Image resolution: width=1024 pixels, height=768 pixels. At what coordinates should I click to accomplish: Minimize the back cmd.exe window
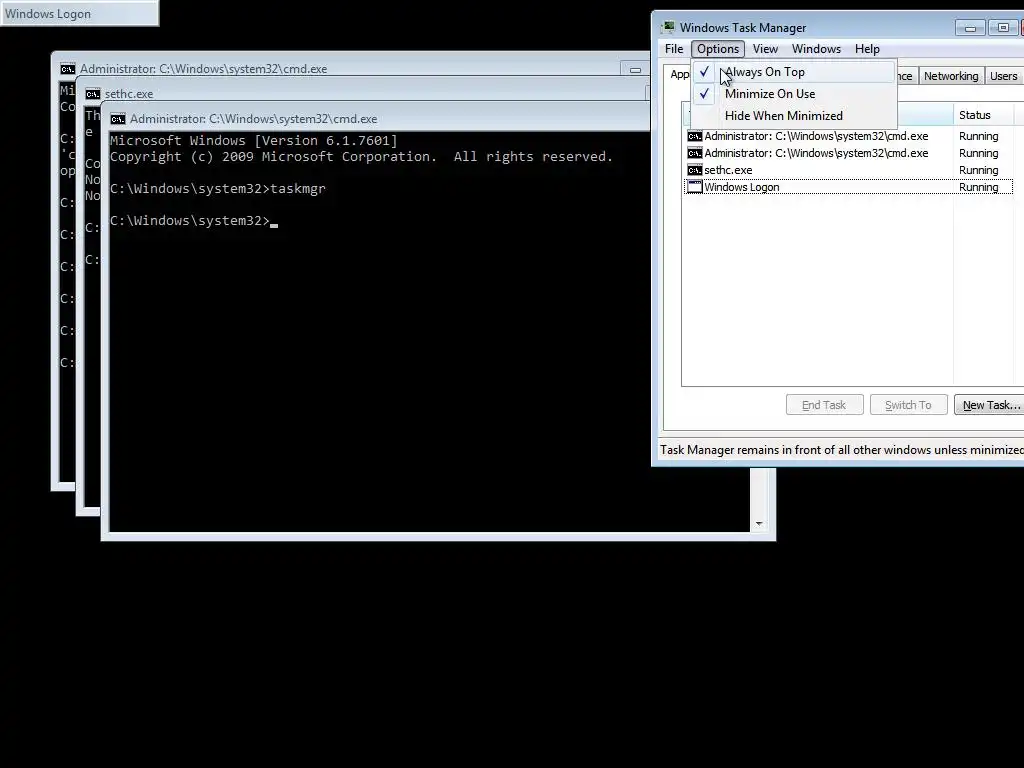tap(635, 69)
